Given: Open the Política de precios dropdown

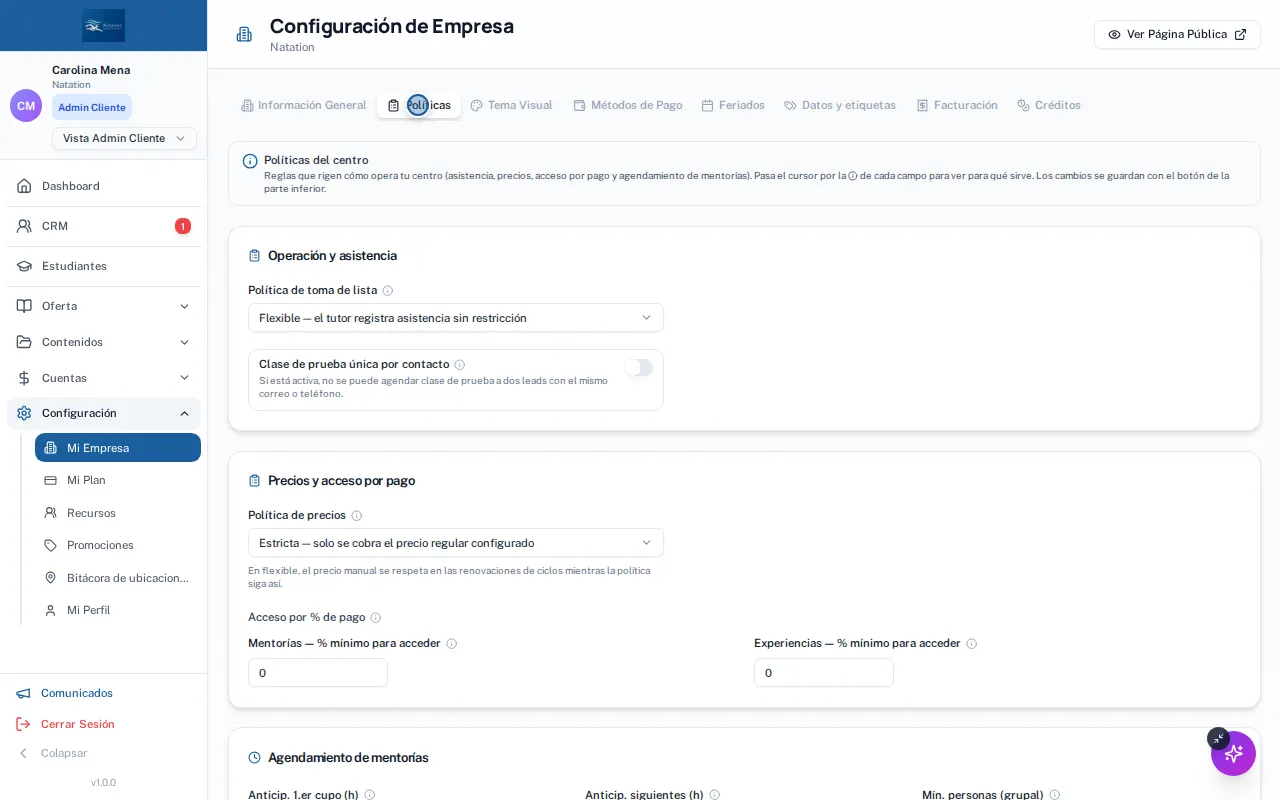Looking at the screenshot, I should click(x=456, y=543).
